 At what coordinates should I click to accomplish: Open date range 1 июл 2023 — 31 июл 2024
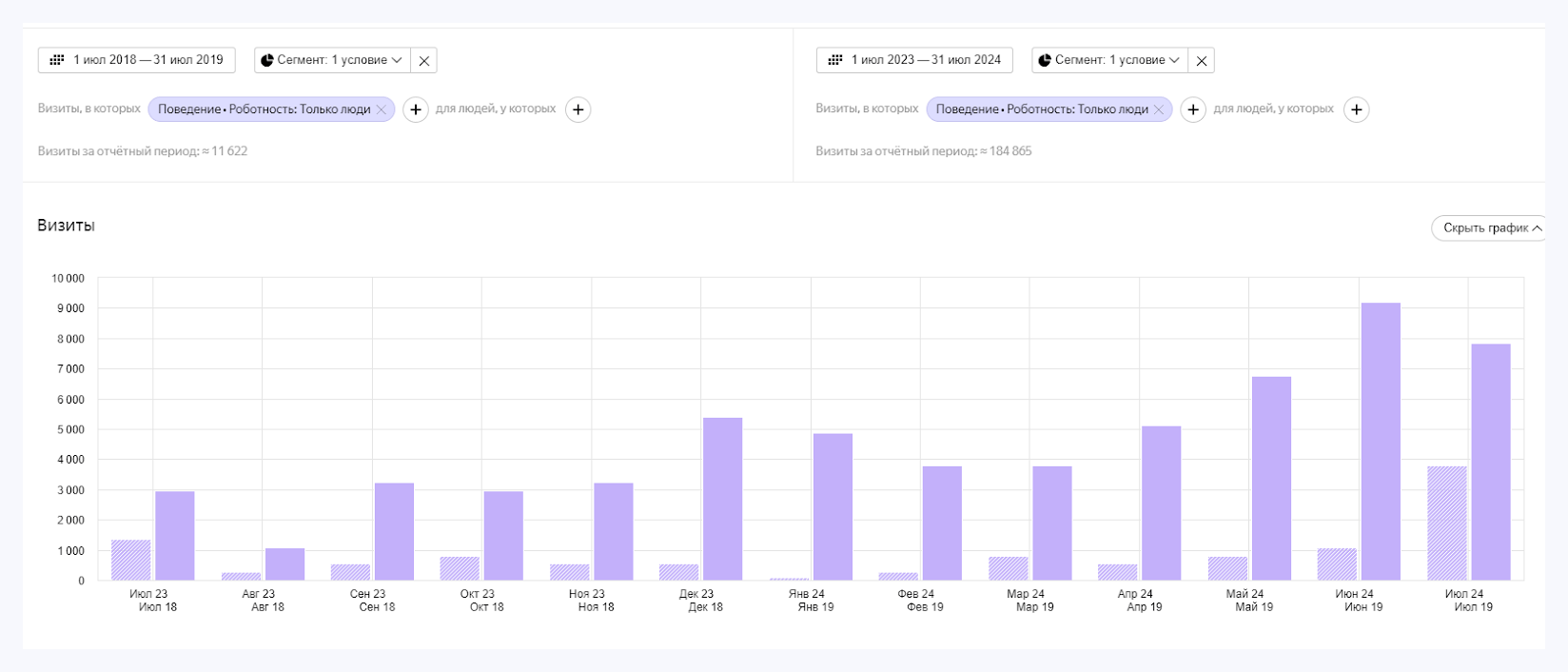[914, 60]
